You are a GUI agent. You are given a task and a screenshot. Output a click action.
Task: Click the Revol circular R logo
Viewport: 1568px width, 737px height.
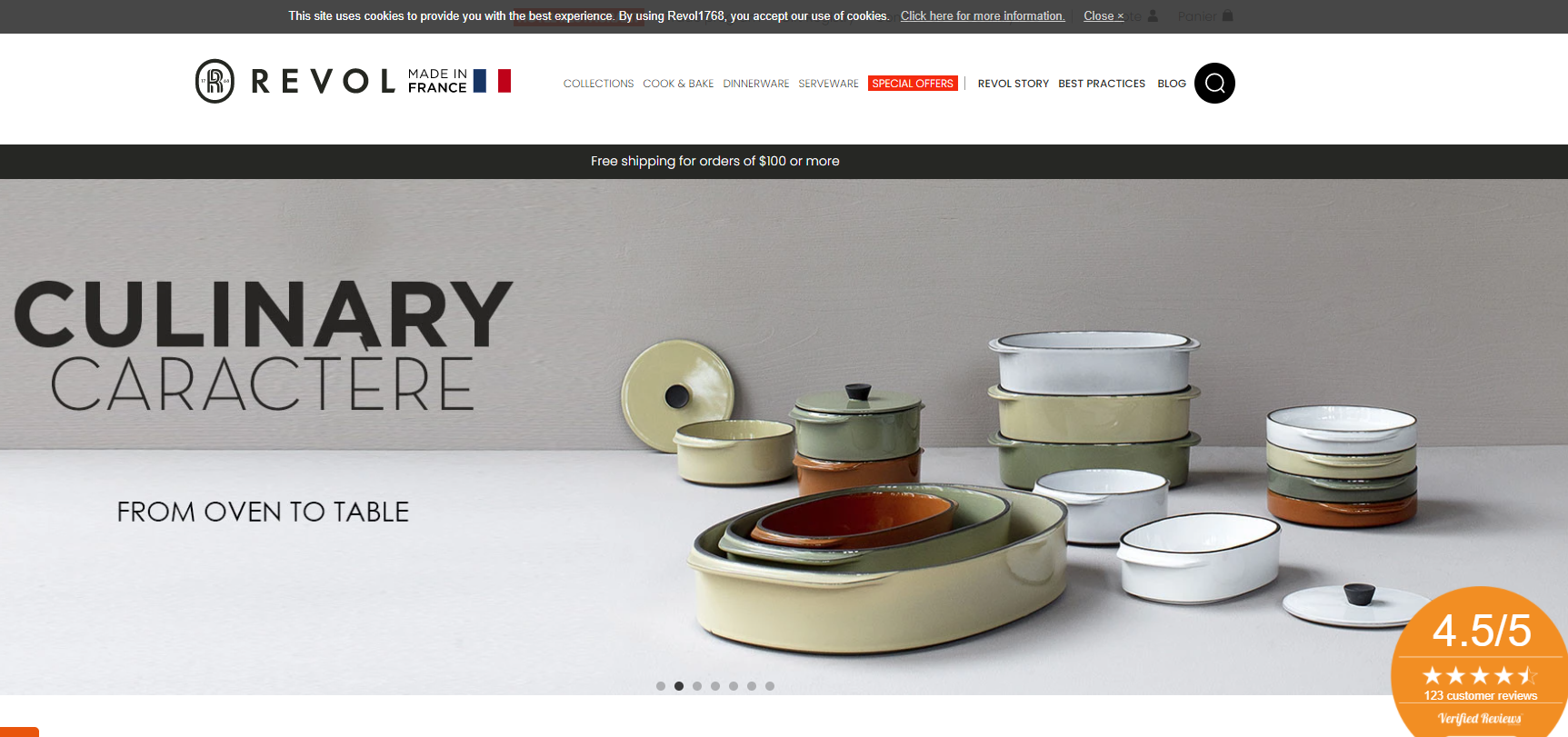tap(215, 82)
